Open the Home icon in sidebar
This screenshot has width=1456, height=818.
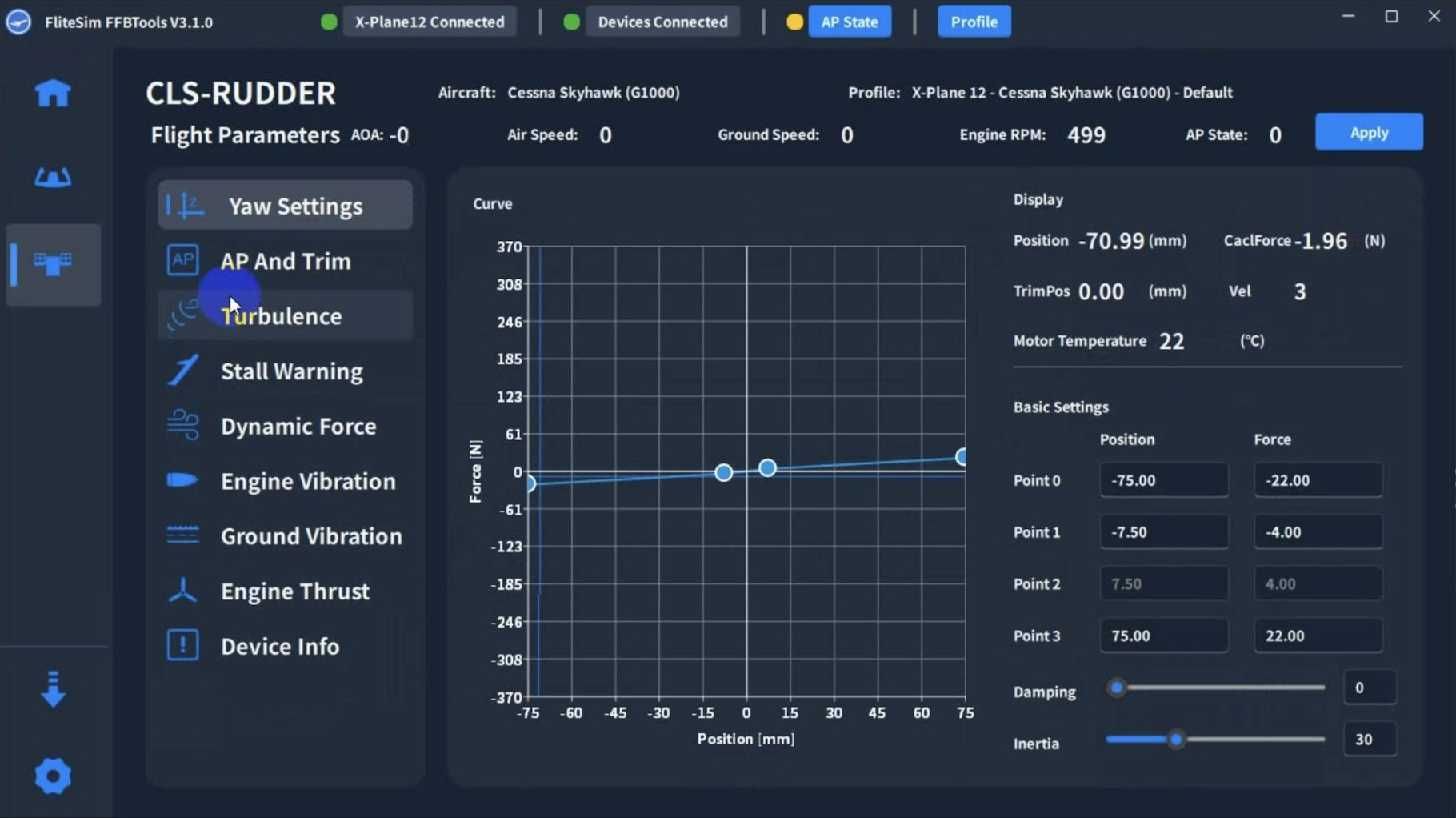click(53, 93)
